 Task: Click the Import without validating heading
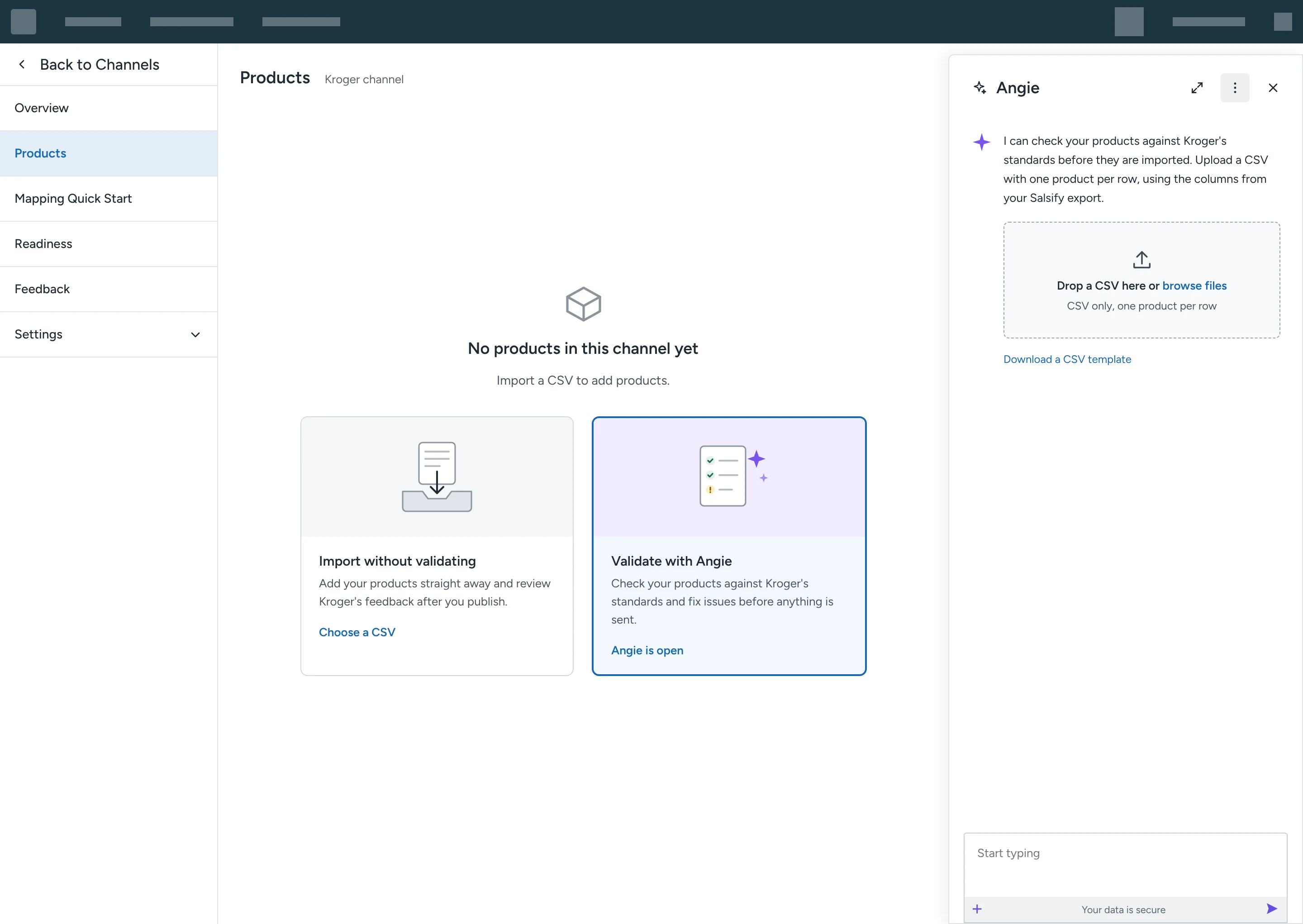397,561
